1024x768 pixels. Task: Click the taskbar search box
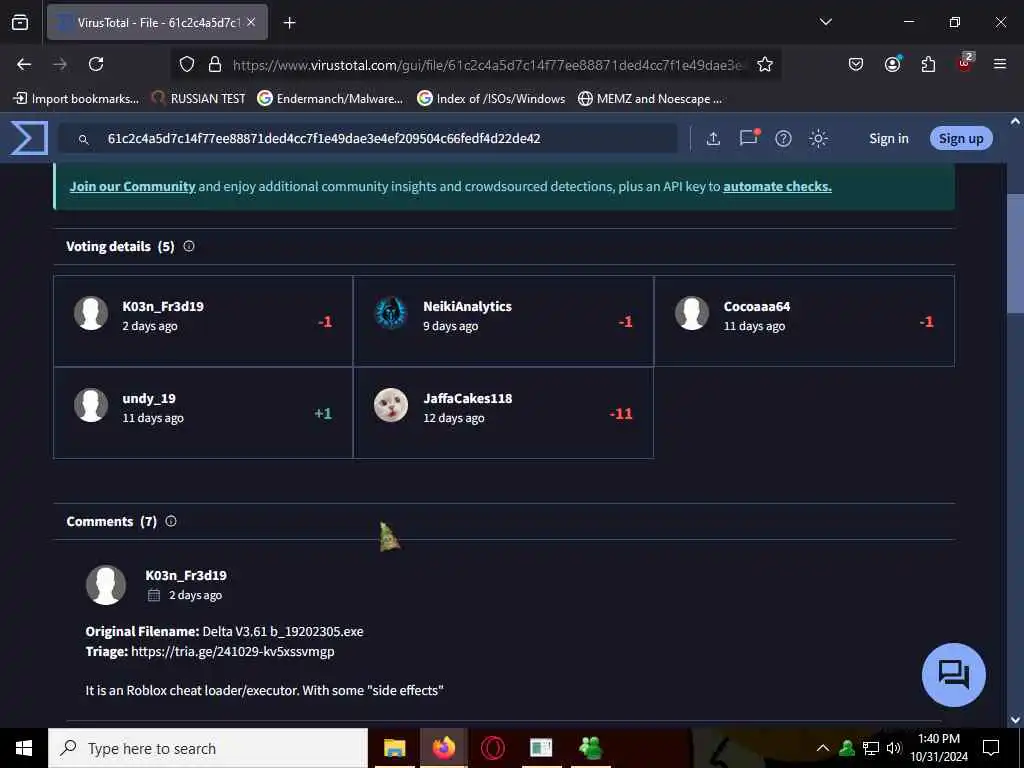pos(208,748)
